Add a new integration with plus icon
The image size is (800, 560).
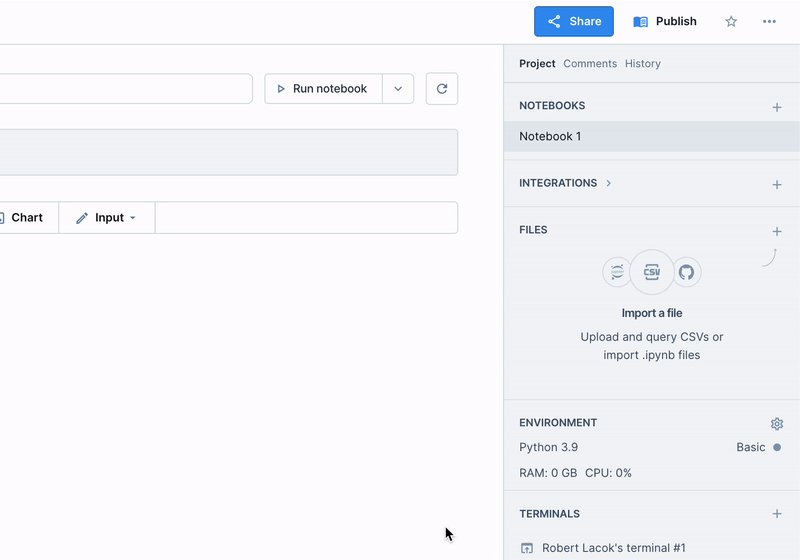pos(777,185)
